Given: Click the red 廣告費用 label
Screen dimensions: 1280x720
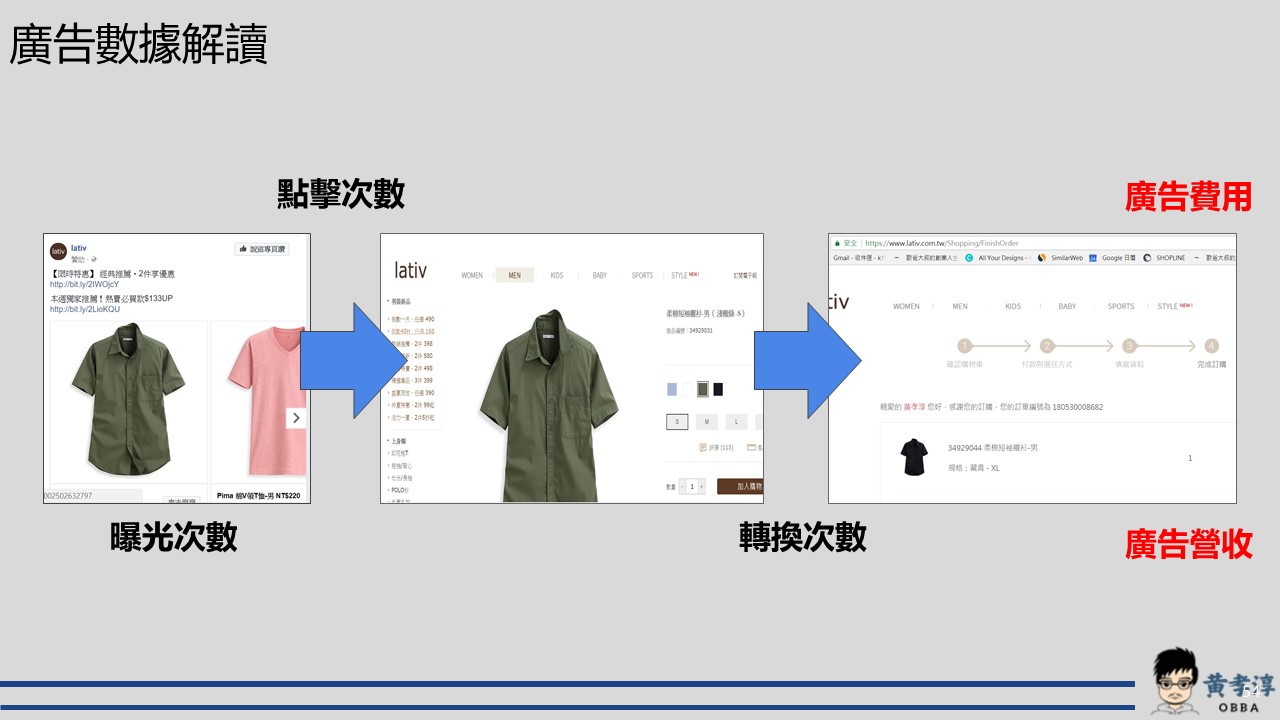Looking at the screenshot, I should point(1189,196).
